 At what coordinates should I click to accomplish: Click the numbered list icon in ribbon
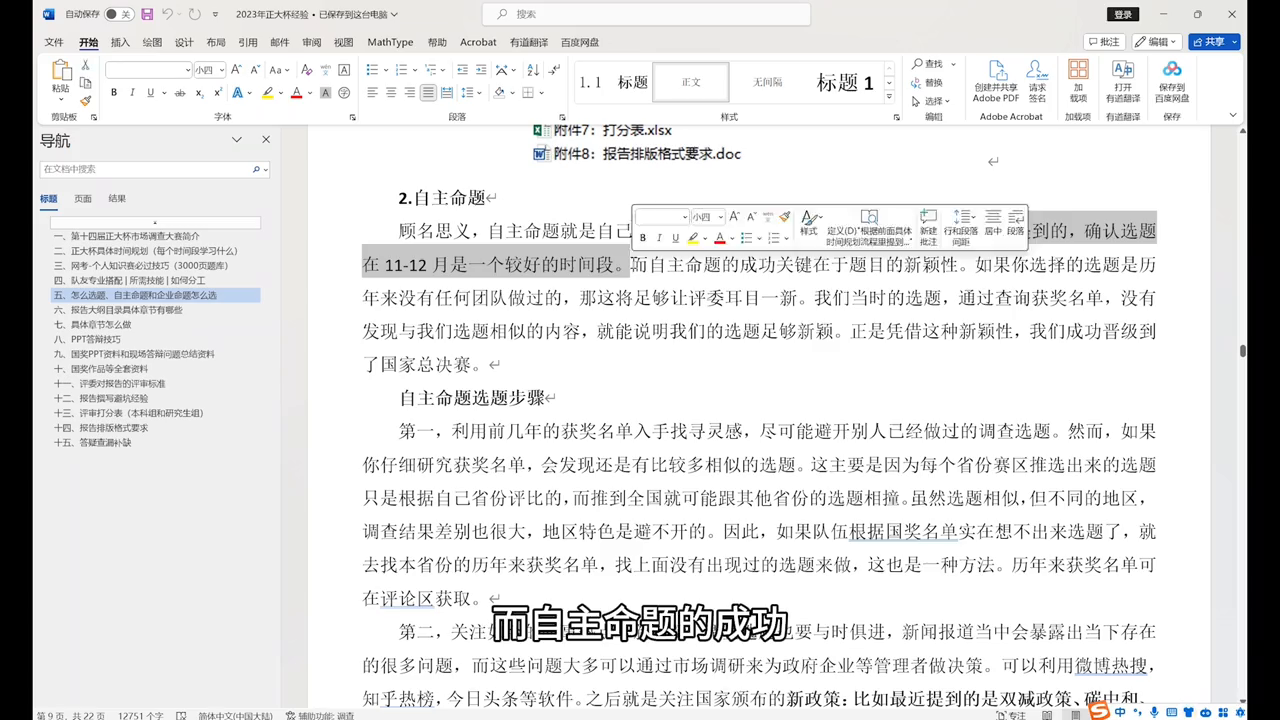pyautogui.click(x=401, y=70)
